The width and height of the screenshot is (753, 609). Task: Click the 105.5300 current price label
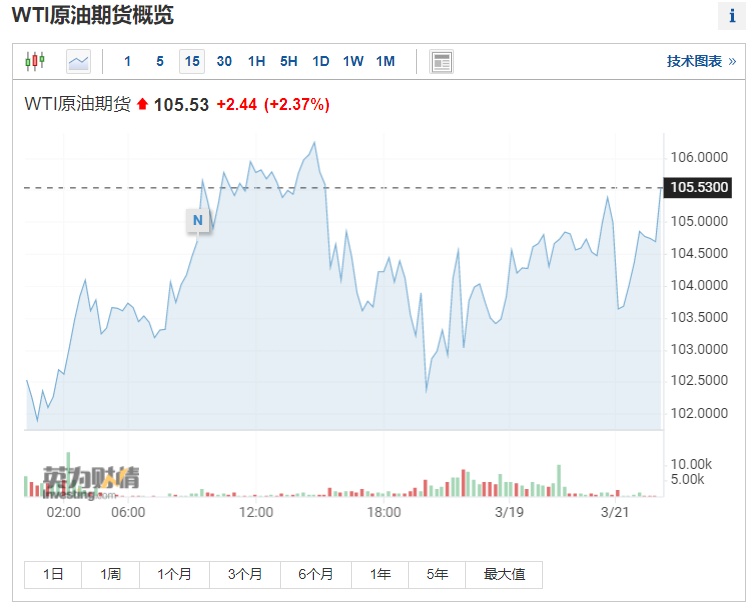(698, 187)
